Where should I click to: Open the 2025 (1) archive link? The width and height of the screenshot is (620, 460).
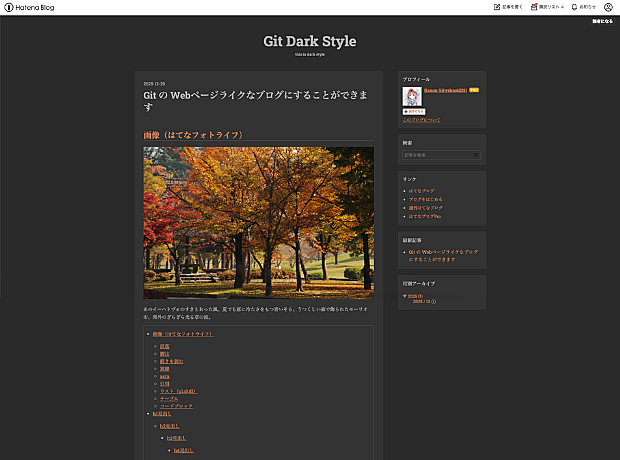click(x=415, y=296)
